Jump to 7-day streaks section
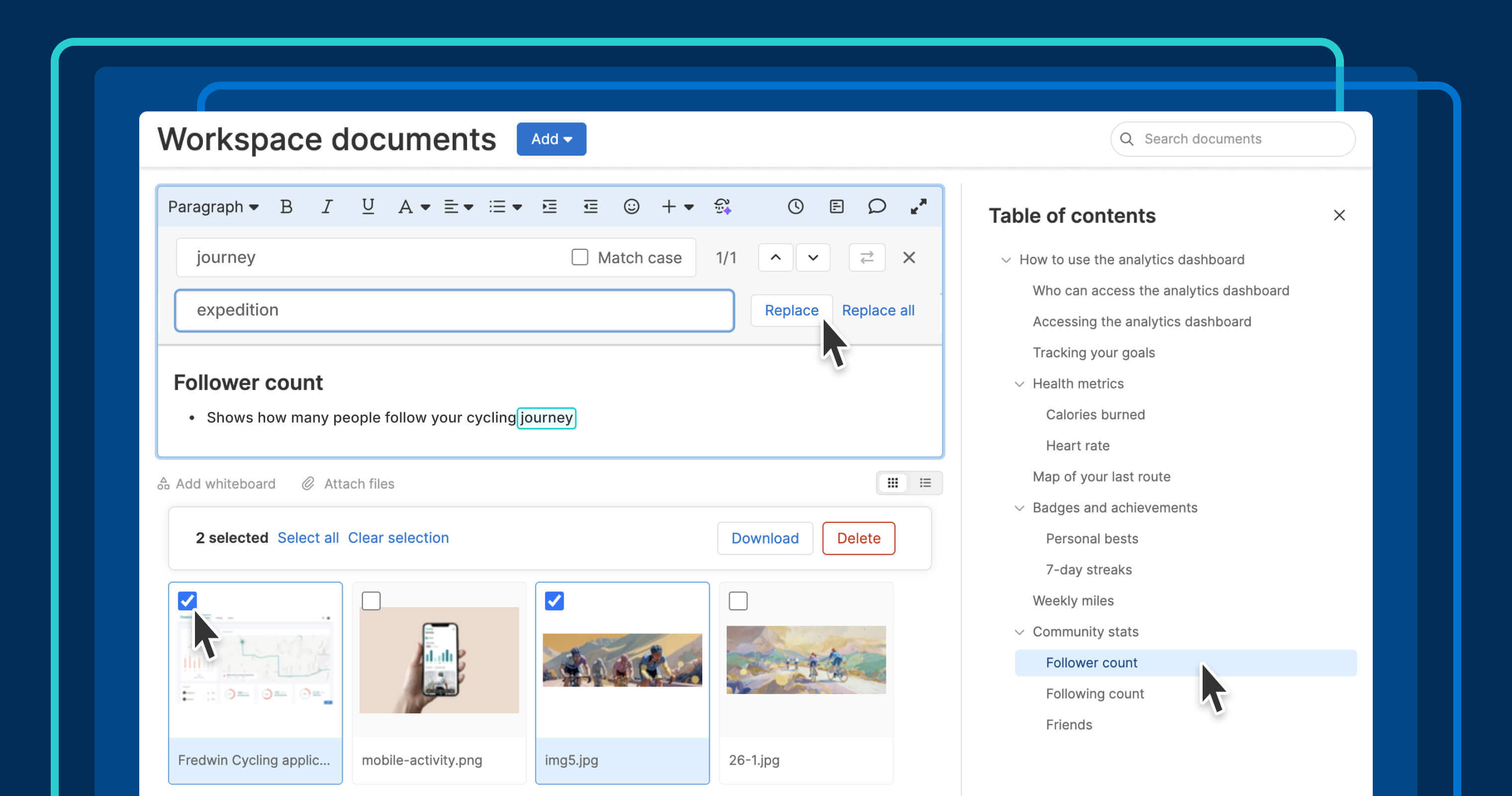Screen dimensions: 1512x796 (x=1089, y=570)
